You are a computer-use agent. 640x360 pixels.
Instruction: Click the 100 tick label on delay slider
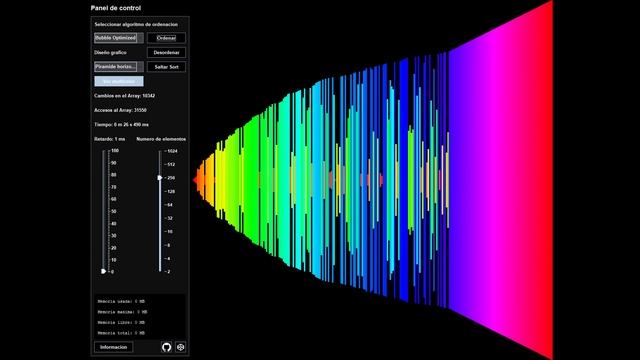pyautogui.click(x=115, y=151)
